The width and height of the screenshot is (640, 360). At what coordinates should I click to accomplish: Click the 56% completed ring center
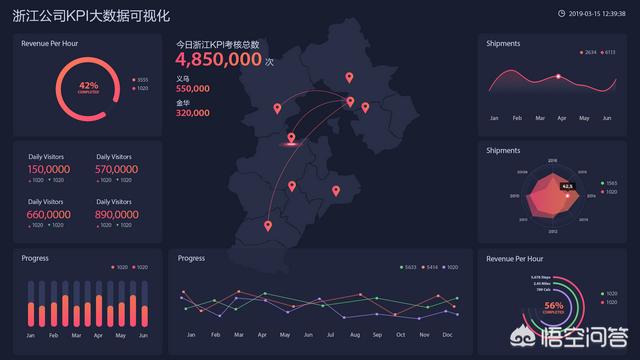[553, 307]
